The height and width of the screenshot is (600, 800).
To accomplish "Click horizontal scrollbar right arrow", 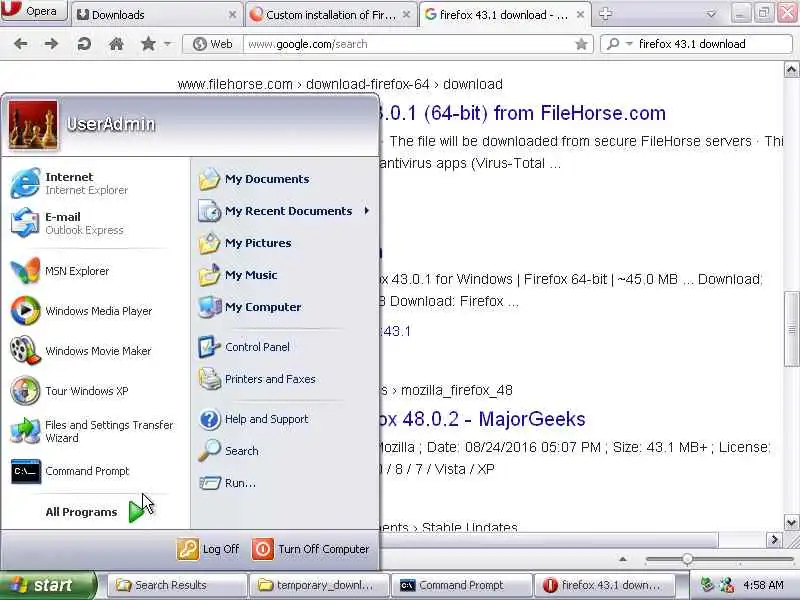I will point(774,539).
